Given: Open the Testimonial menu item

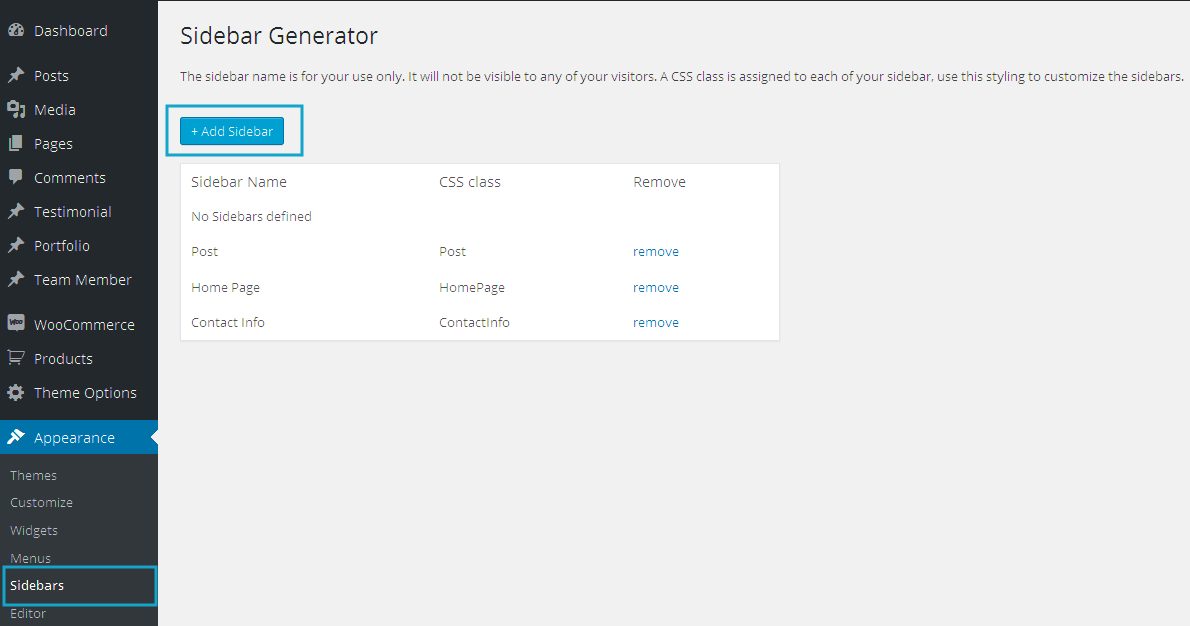Looking at the screenshot, I should (x=72, y=212).
